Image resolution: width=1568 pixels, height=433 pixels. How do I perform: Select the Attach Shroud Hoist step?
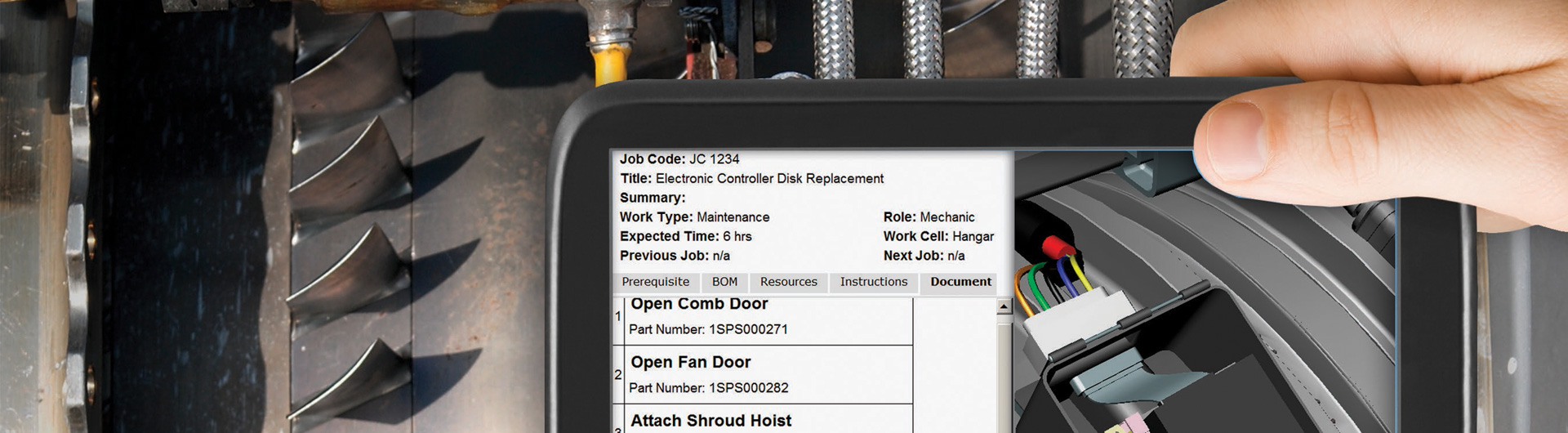[x=710, y=421]
